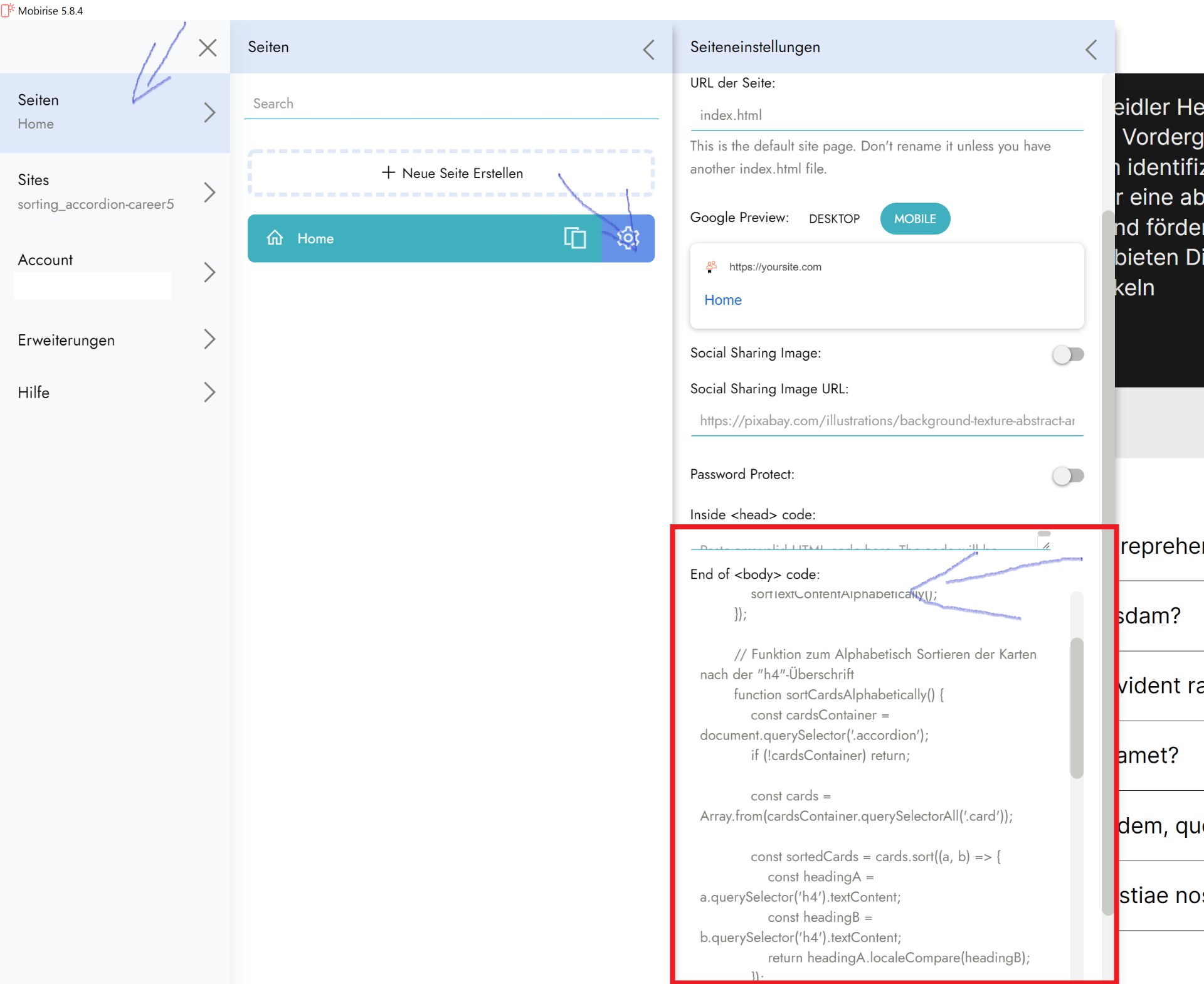Click the Home link in Google preview
This screenshot has height=984, width=1204.
point(722,300)
